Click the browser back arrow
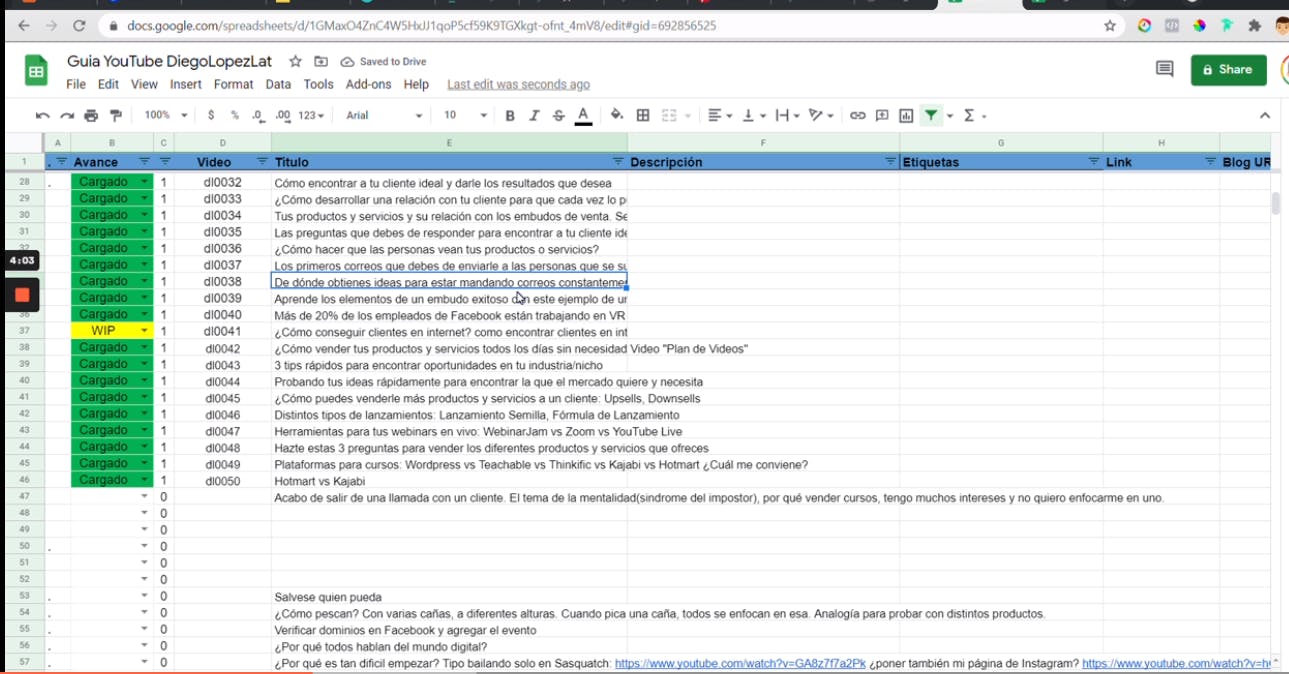The width and height of the screenshot is (1289, 674). [x=24, y=26]
